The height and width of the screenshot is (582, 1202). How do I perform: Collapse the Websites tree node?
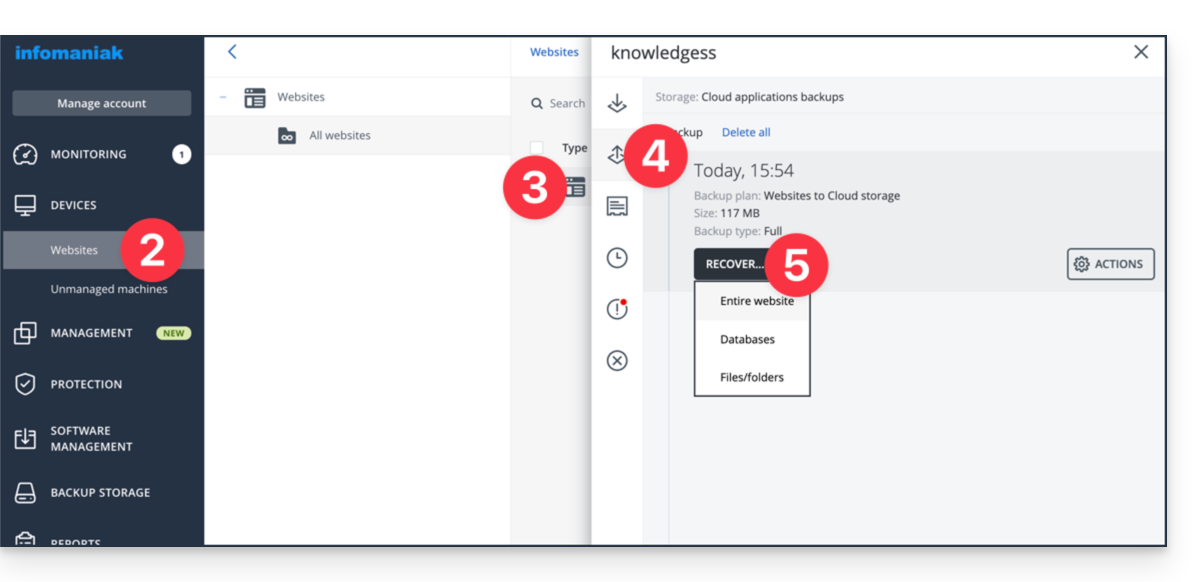coord(223,97)
